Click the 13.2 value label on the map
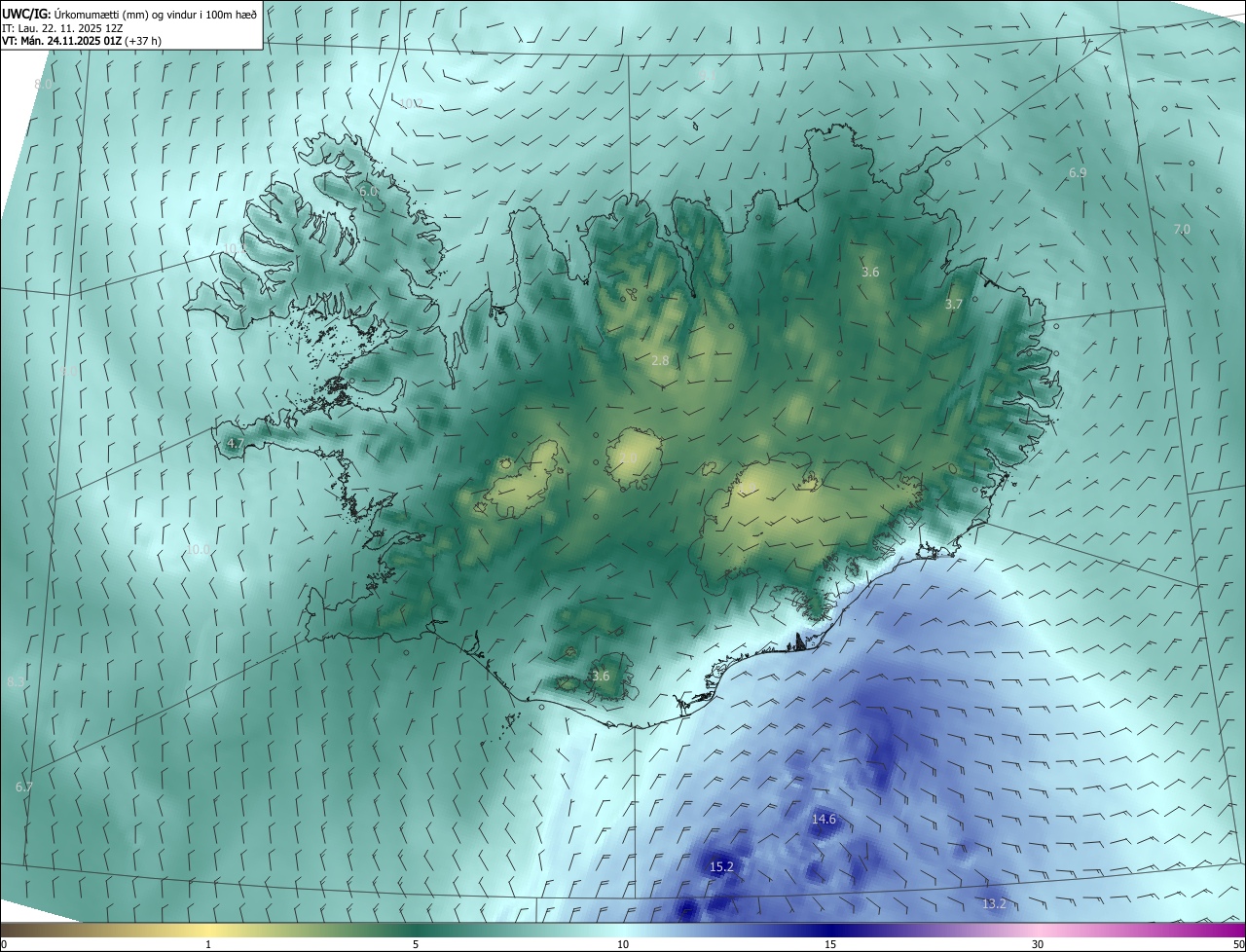 pyautogui.click(x=994, y=903)
